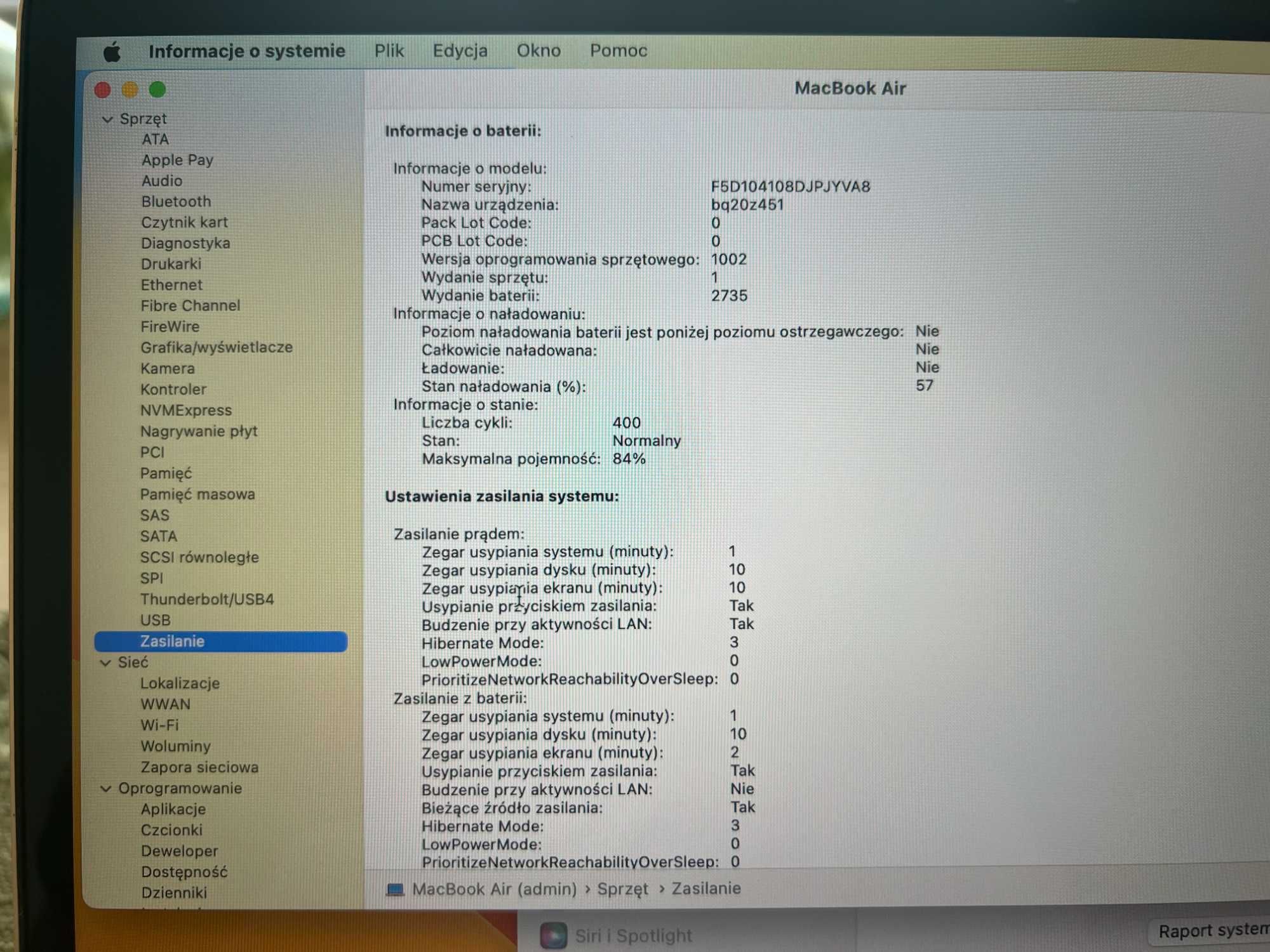Image resolution: width=1270 pixels, height=952 pixels.
Task: Select PCI in the sidebar
Action: coord(152,453)
